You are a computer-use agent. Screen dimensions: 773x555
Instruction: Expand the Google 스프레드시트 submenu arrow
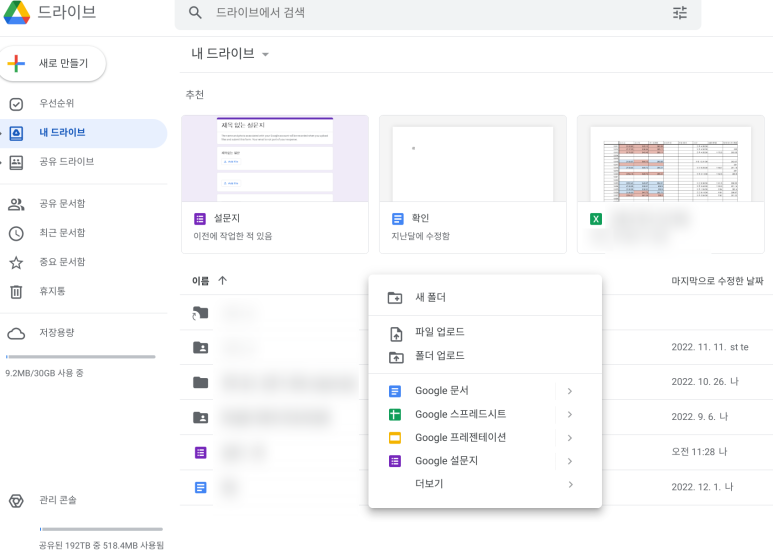pos(570,415)
